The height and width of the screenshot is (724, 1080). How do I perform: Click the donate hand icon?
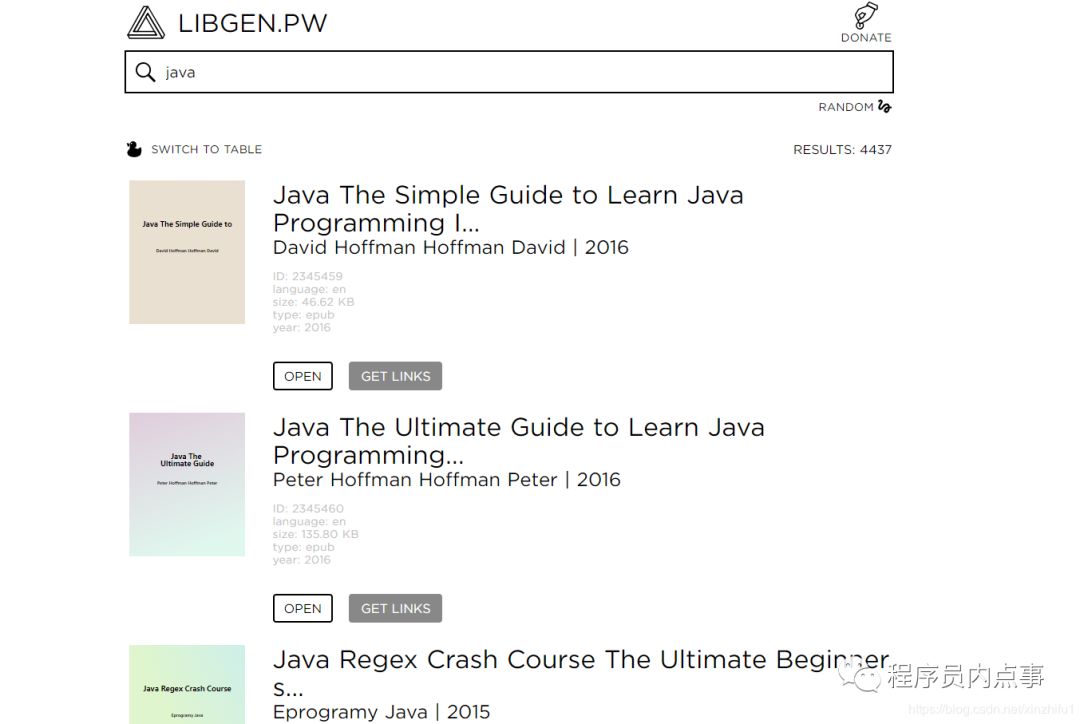click(x=865, y=15)
